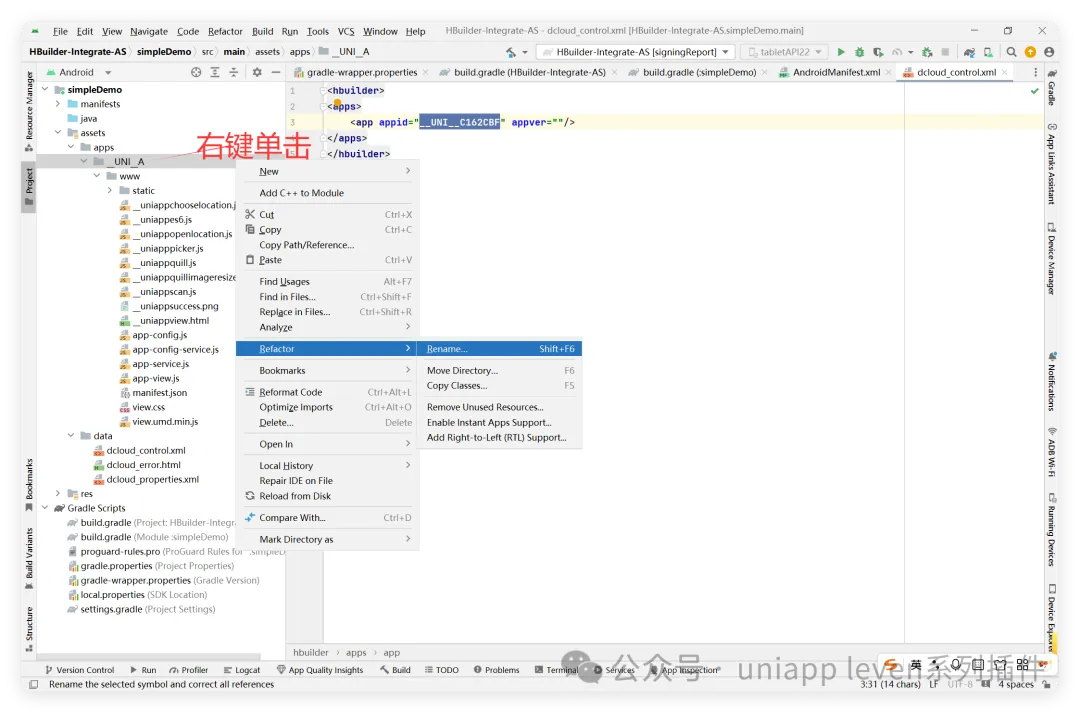Collapse all icon in Project panel header
The width and height of the screenshot is (1080, 712).
(x=233, y=72)
